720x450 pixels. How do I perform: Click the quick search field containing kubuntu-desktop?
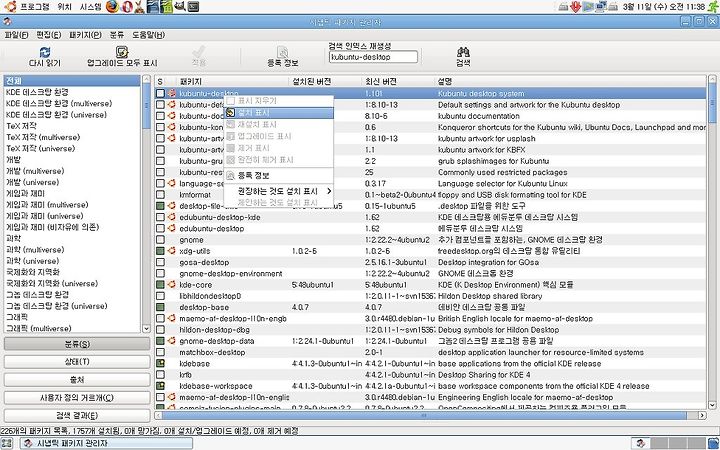[x=373, y=57]
